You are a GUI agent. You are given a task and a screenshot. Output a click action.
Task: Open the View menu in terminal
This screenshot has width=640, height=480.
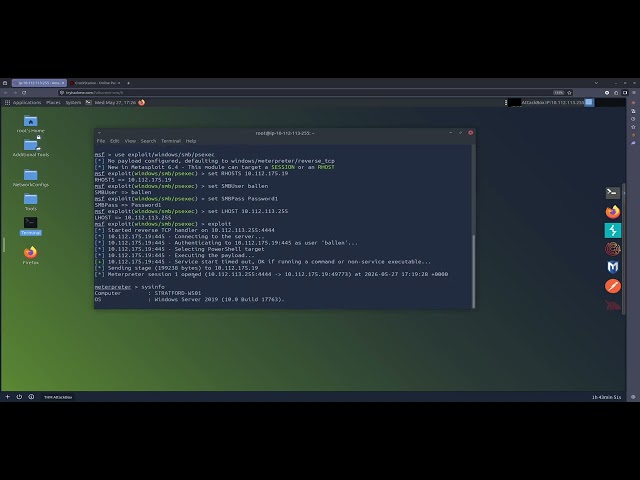tap(130, 141)
